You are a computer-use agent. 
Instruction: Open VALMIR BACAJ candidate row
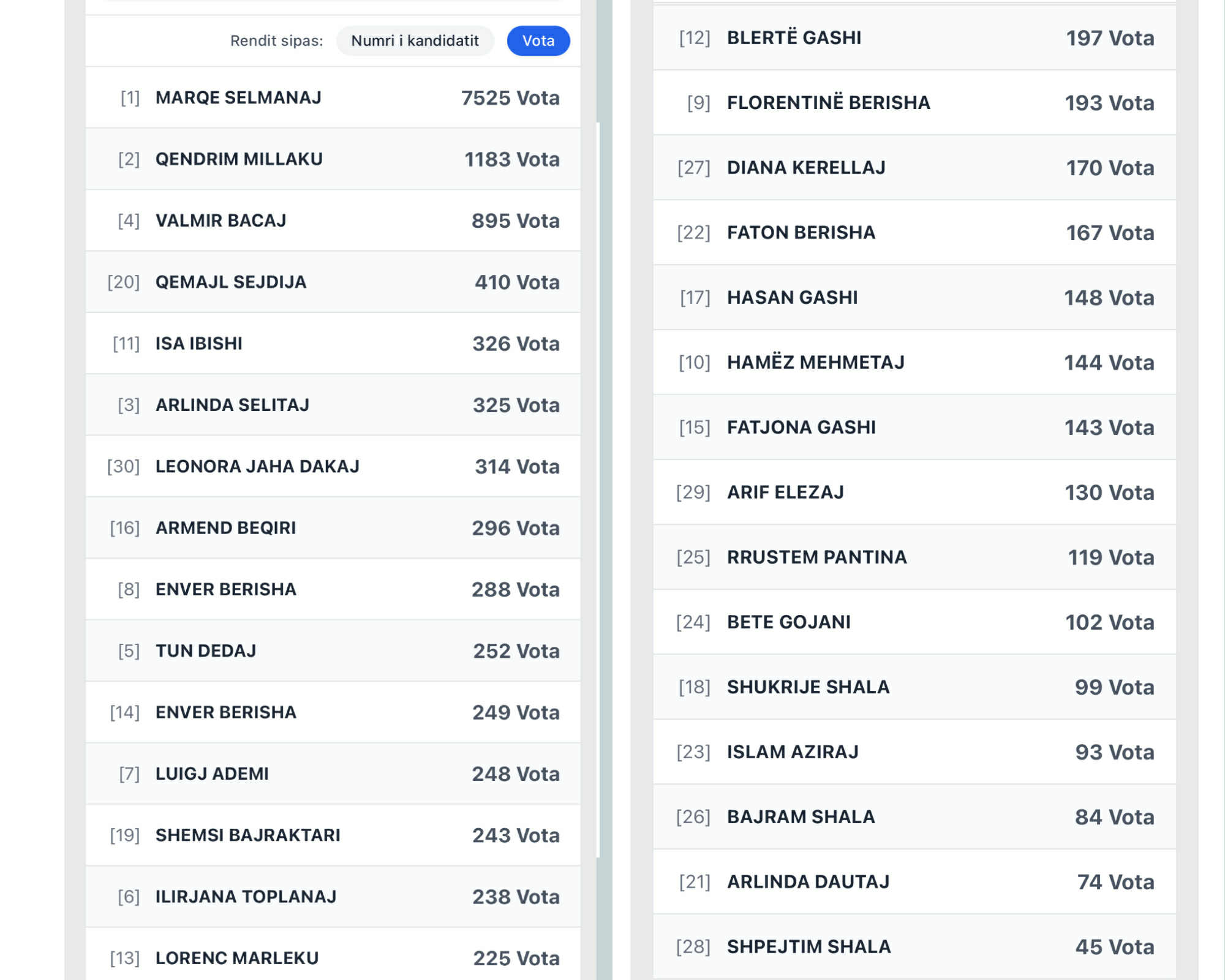pyautogui.click(x=333, y=221)
